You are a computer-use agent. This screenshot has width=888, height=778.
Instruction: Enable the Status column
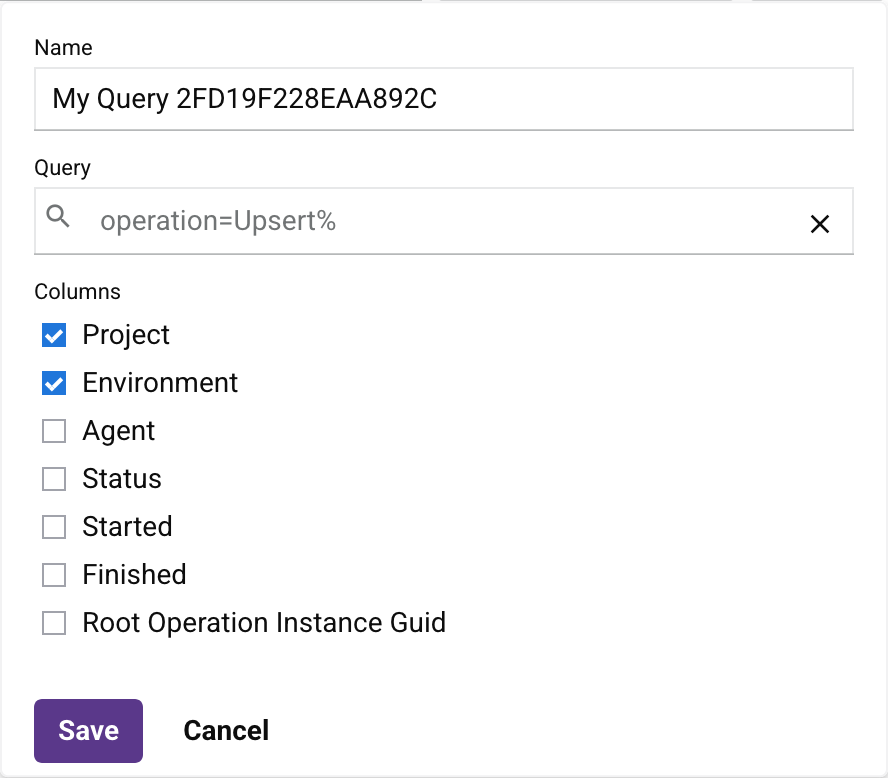(x=53, y=479)
